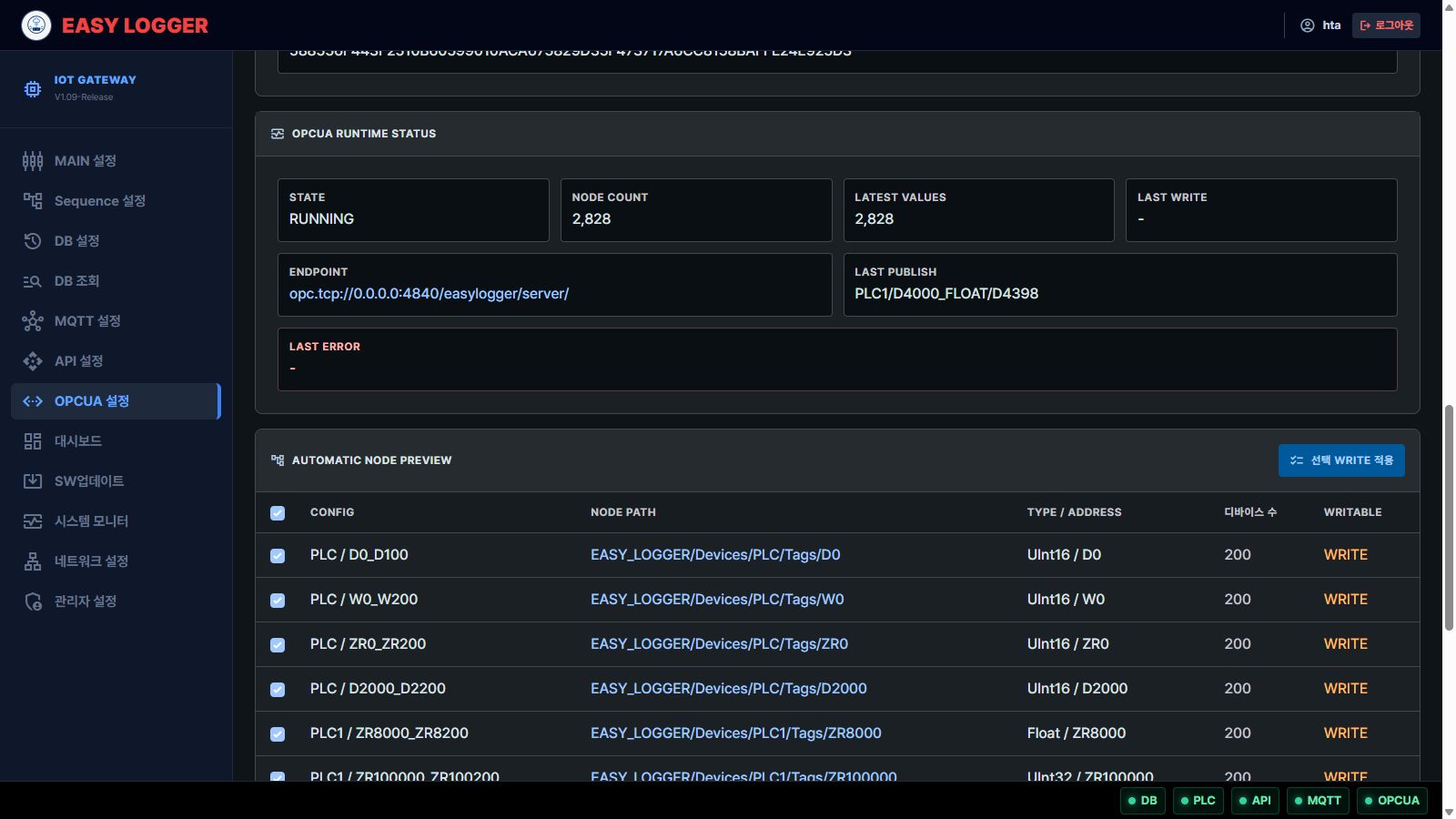Click the page vertical scrollbar thumb
The width and height of the screenshot is (1456, 819).
[x=1449, y=518]
